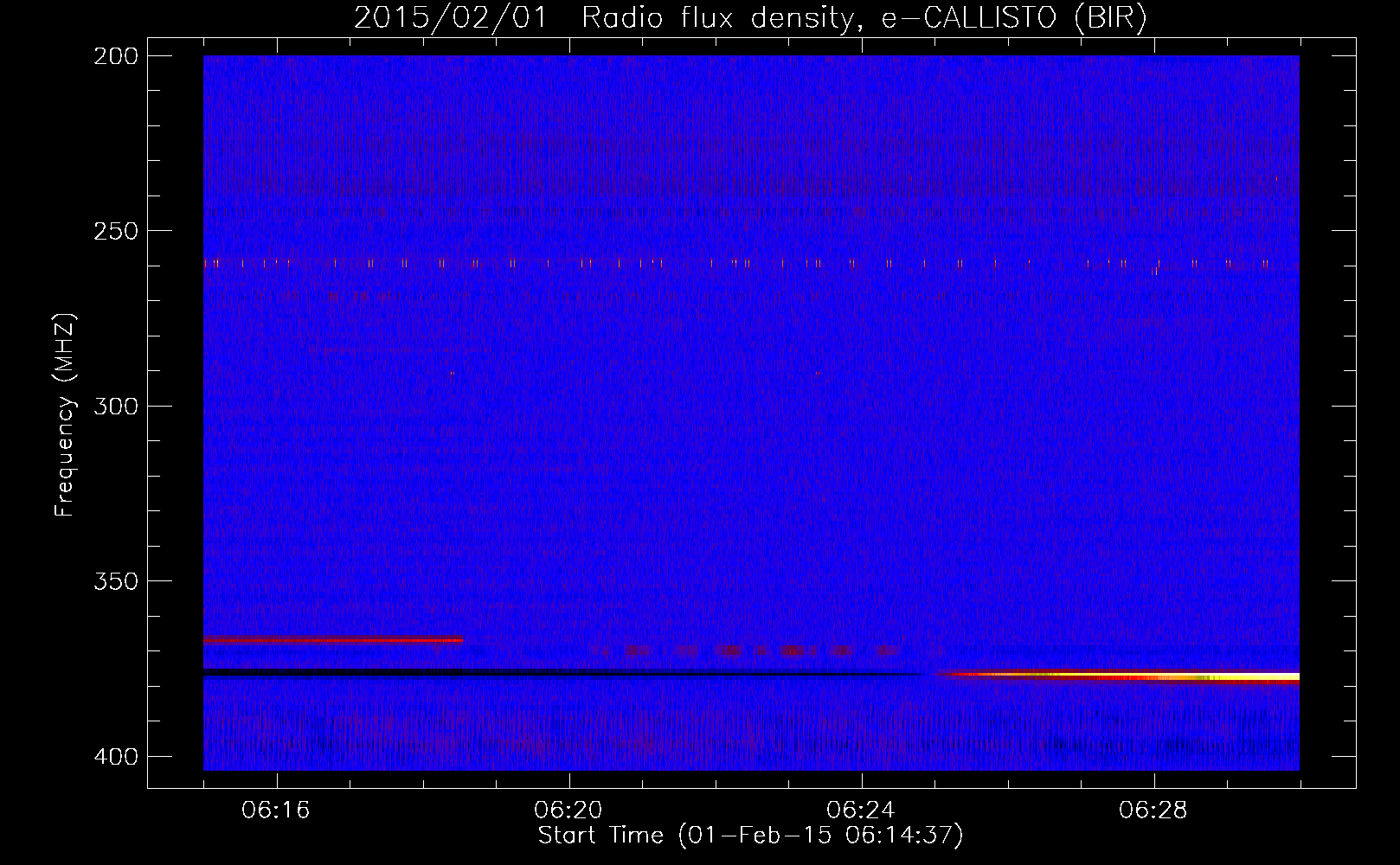Click the 06:28 time tick label

point(1153,811)
